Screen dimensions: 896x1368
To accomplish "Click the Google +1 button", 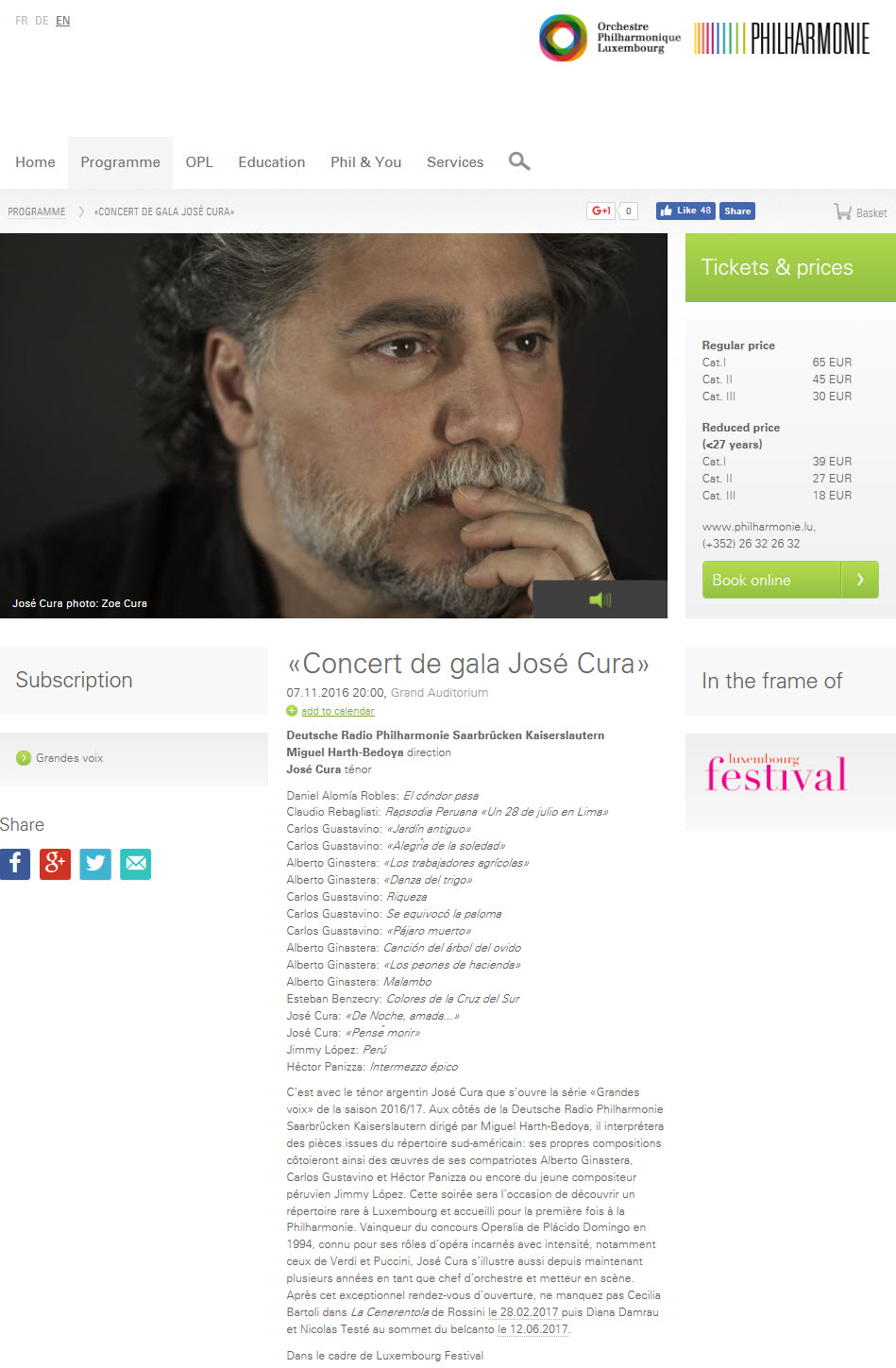I will click(600, 211).
